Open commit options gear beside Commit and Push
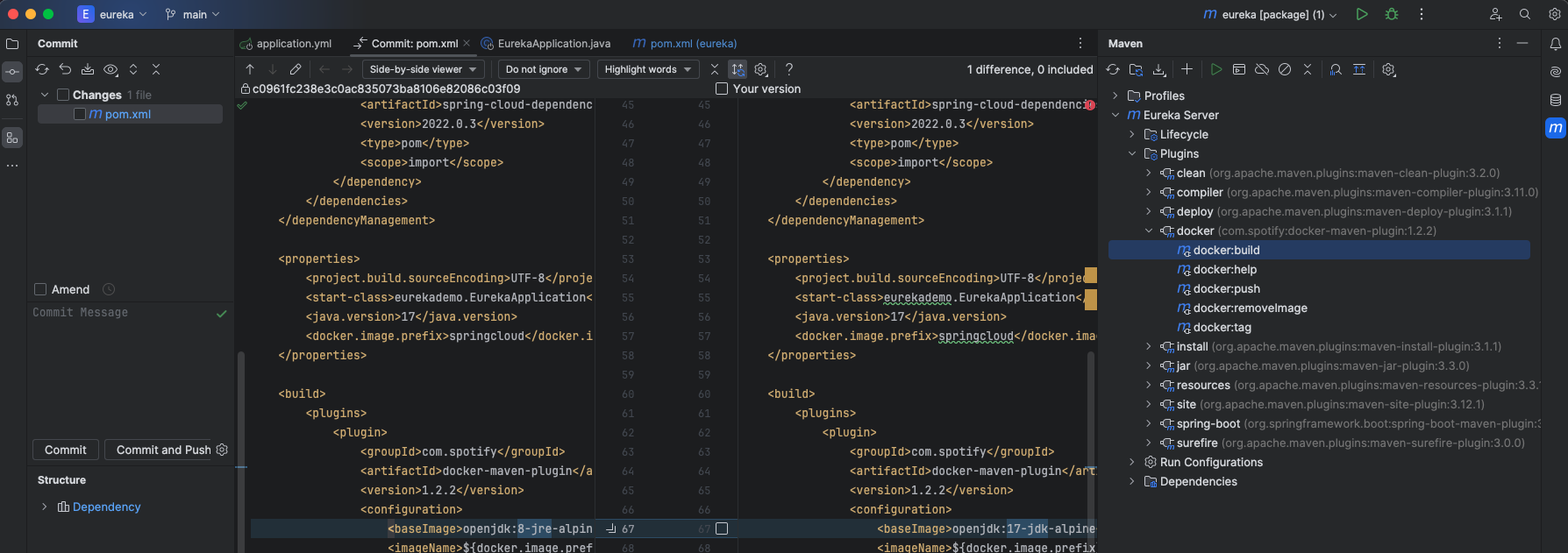 point(222,450)
